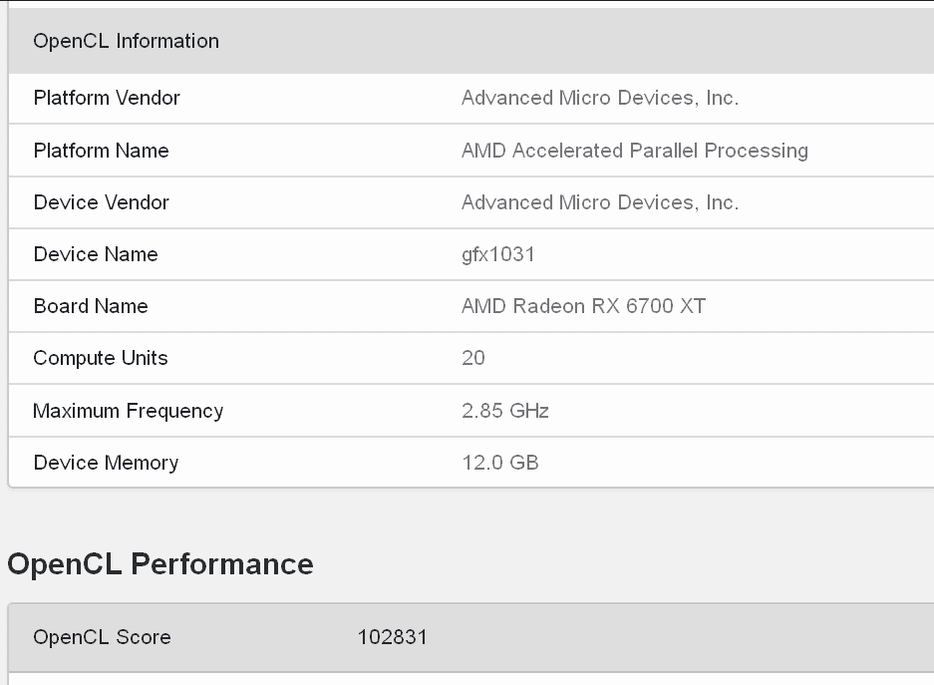Screen dimensions: 934x685
Task: Click the AMD Radeon RX 6700 XT text
Action: pos(583,306)
